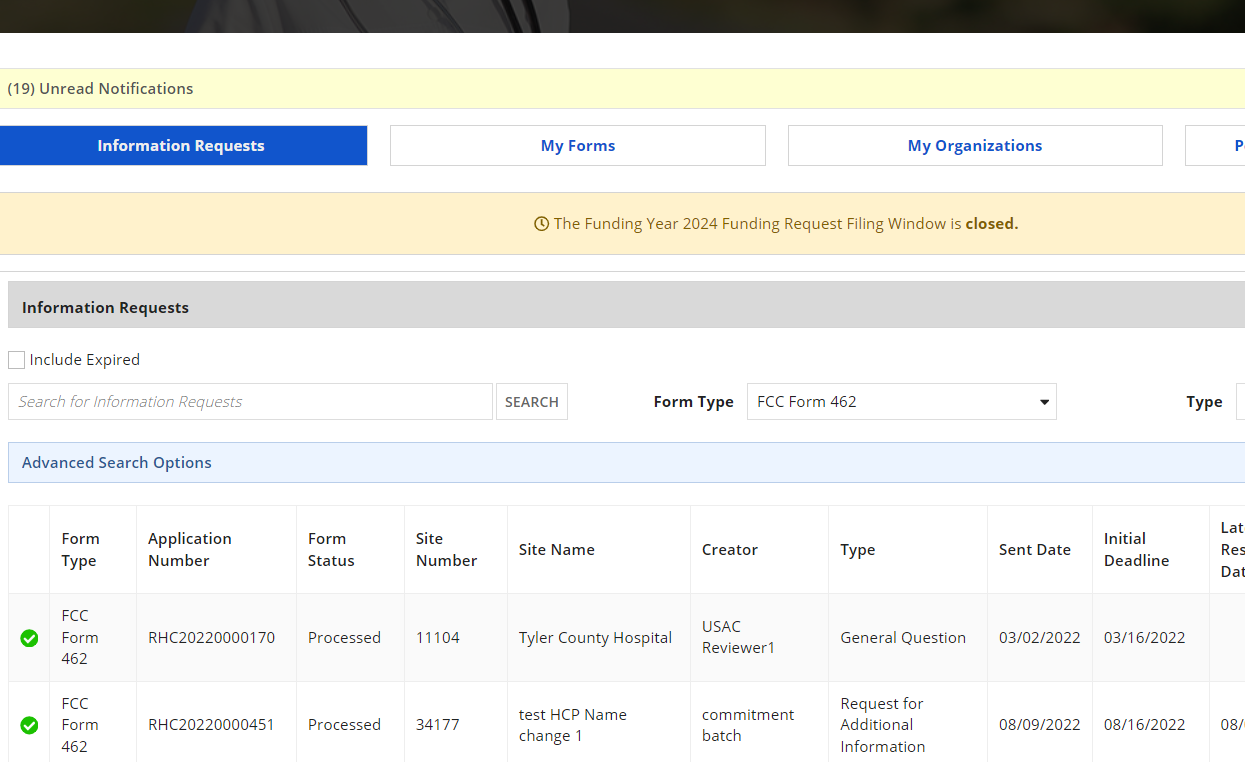Select application number RHC20220000170
Screen dimensions: 1245x762
pyautogui.click(x=211, y=638)
